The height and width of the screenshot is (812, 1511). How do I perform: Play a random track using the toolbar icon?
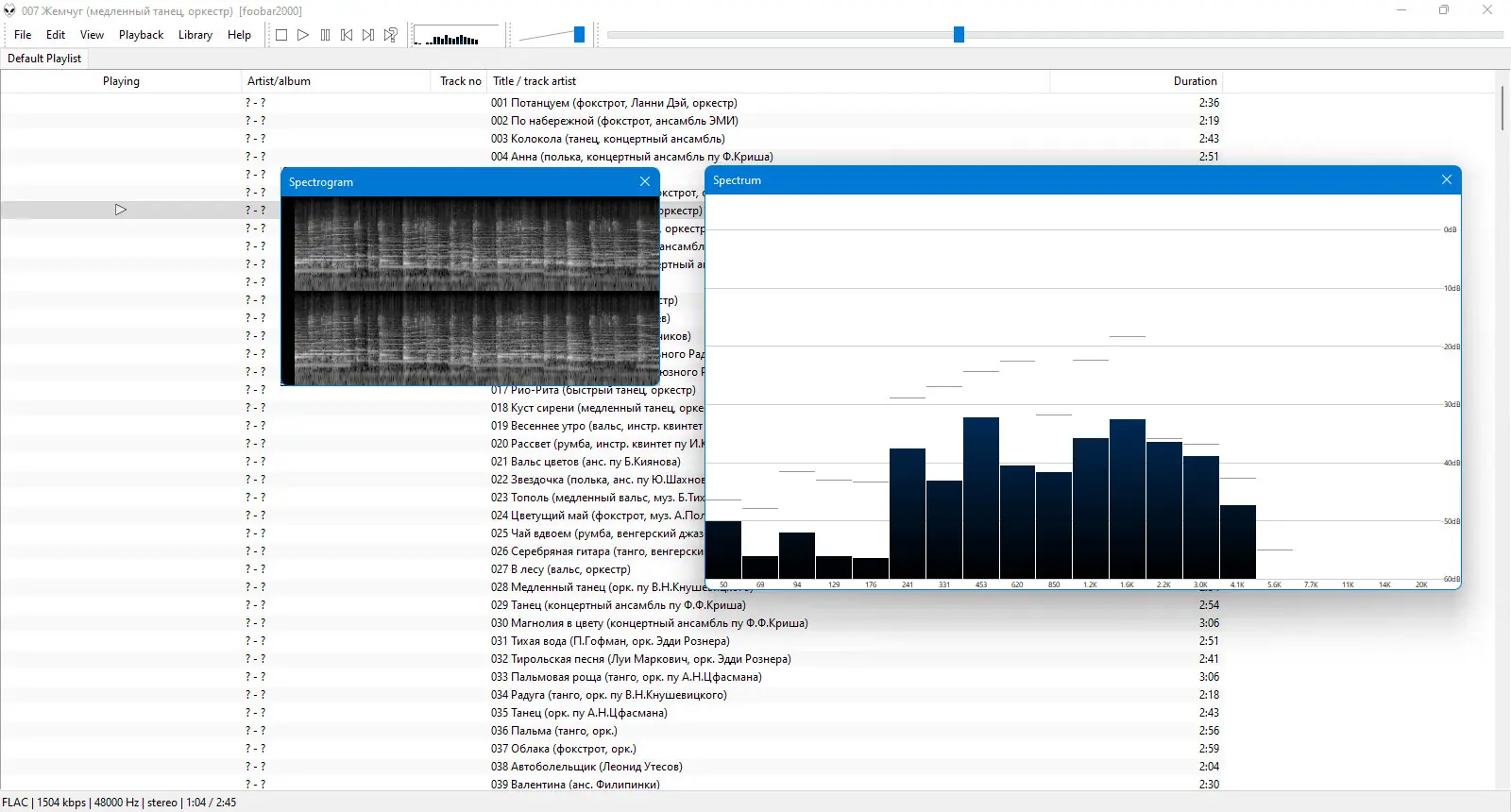[x=391, y=35]
